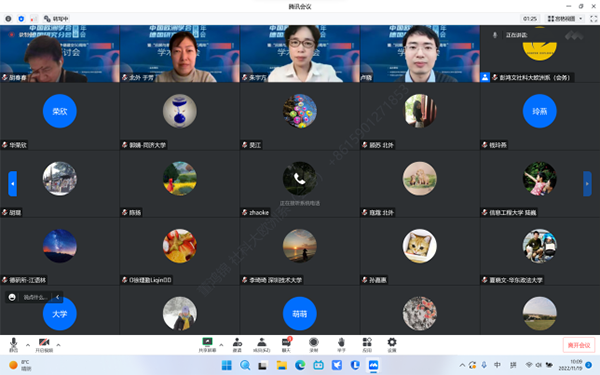Click Tencent Meeting taskbar icon
This screenshot has width=600, height=375.
tap(373, 365)
